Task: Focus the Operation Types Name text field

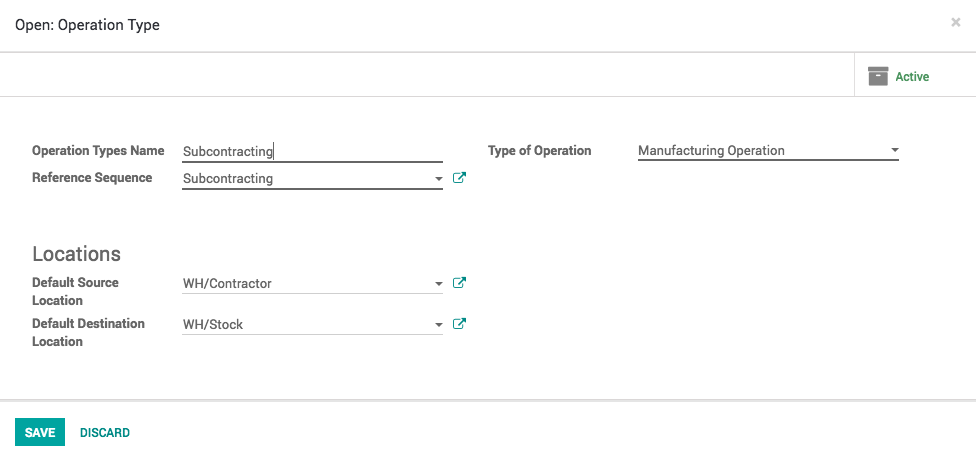Action: (x=310, y=151)
